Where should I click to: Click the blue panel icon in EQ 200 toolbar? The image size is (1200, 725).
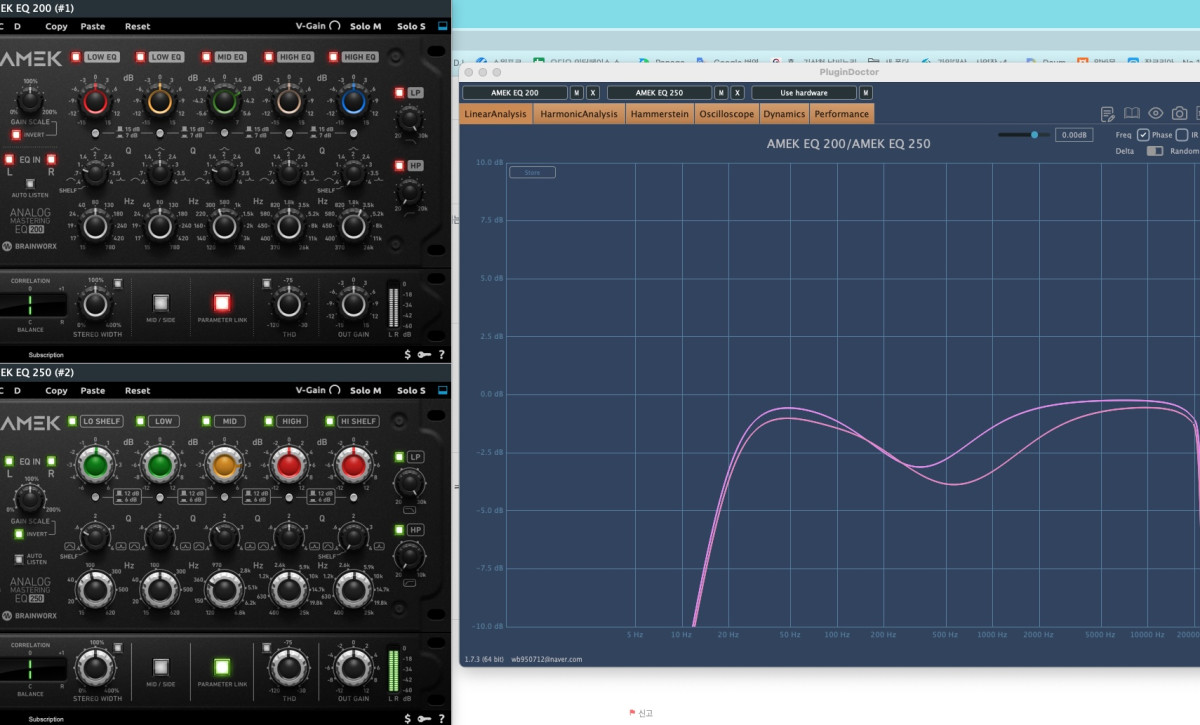point(443,26)
